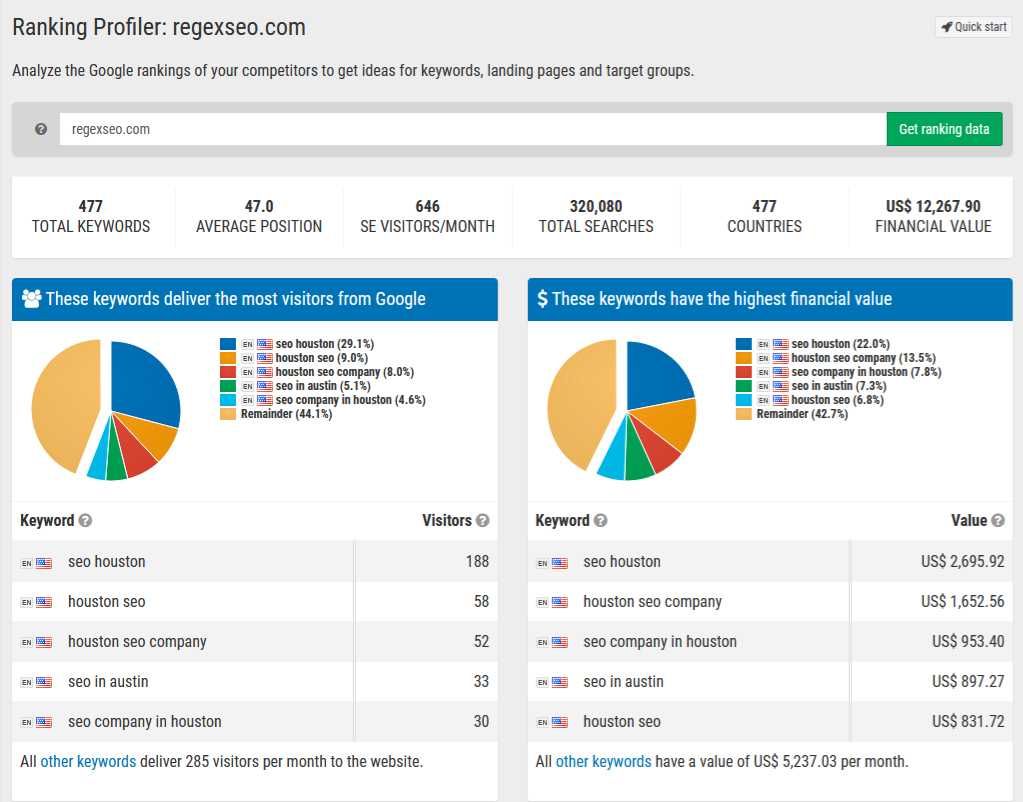Click the US flag beside 'houston seo company' in value table

pyautogui.click(x=559, y=603)
